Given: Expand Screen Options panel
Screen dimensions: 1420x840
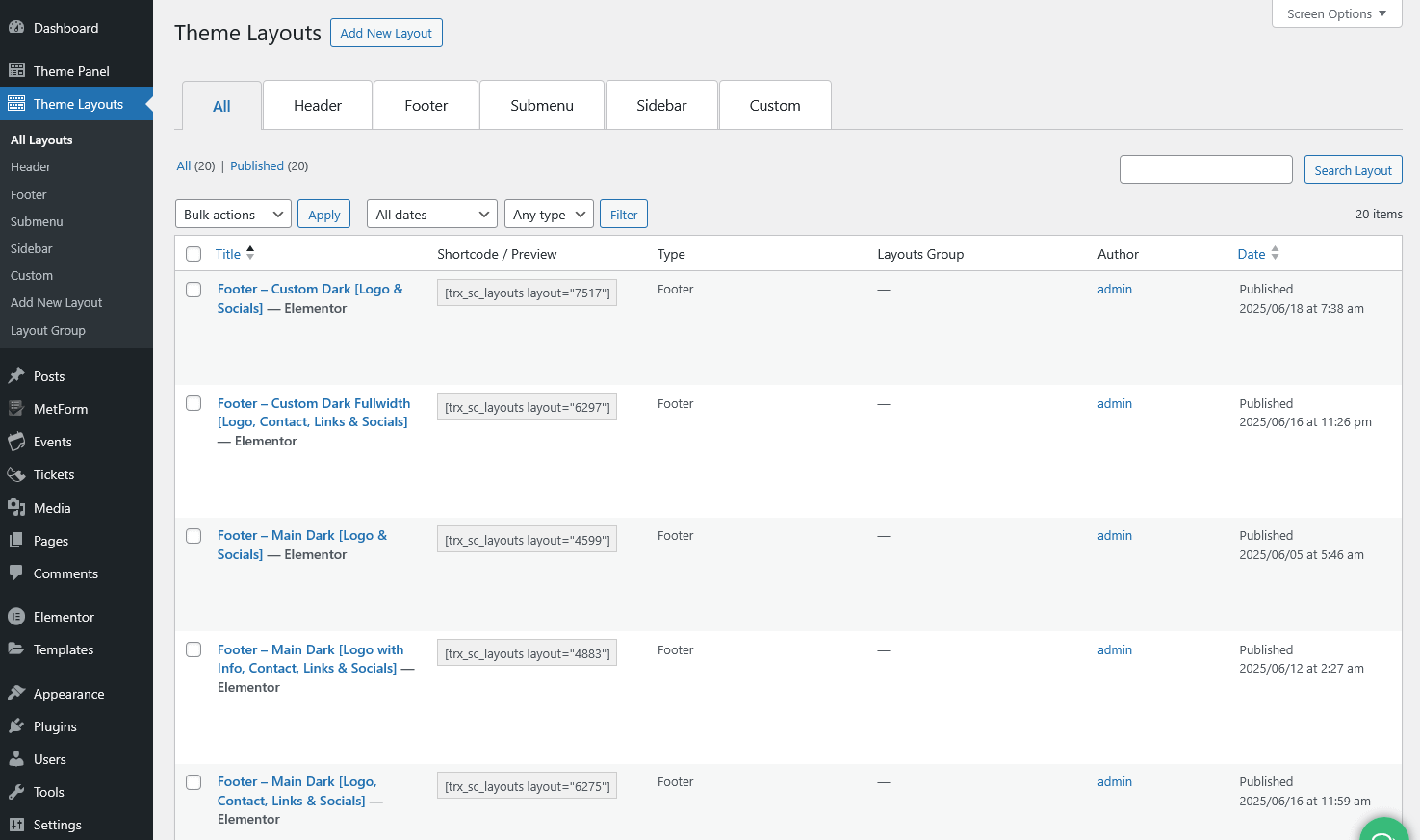Looking at the screenshot, I should [1336, 13].
